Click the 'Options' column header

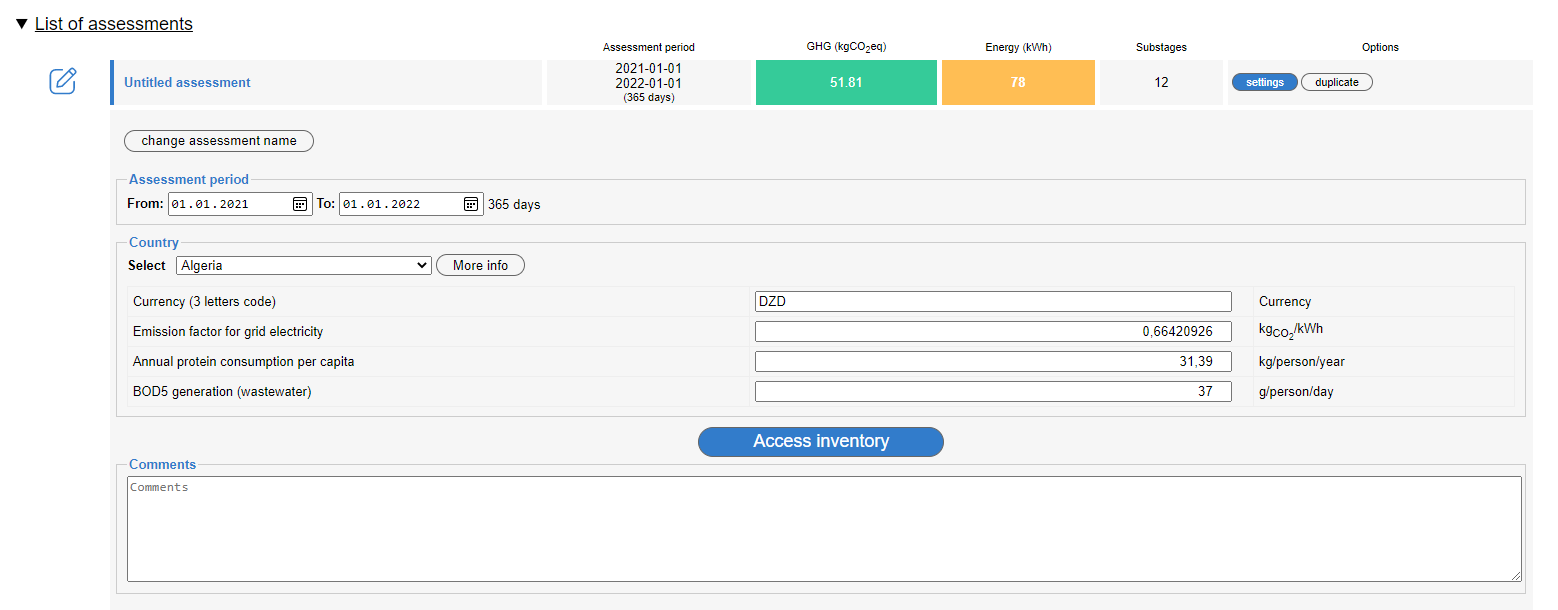click(x=1380, y=47)
